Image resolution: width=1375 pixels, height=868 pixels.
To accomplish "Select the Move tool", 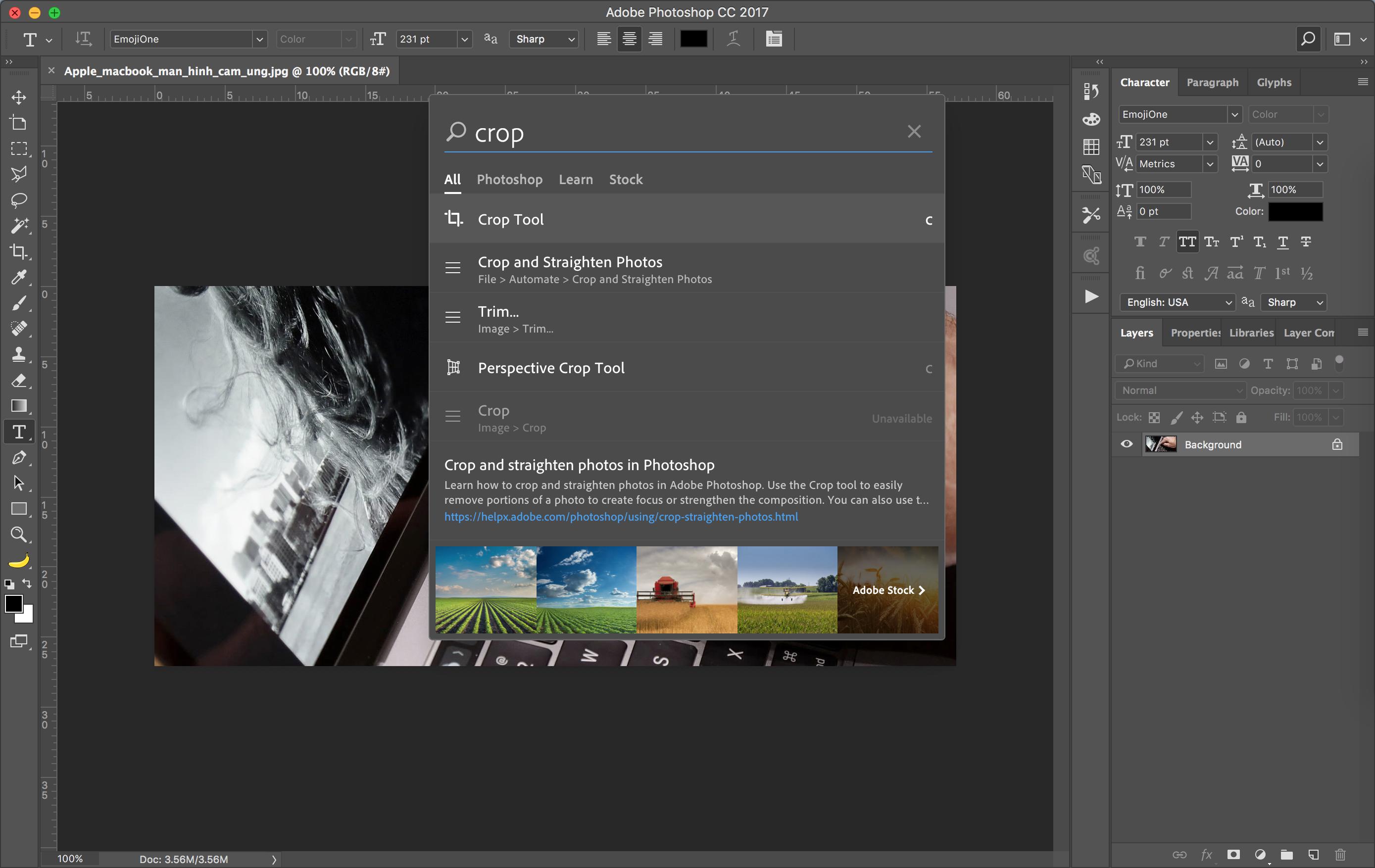I will pos(19,97).
